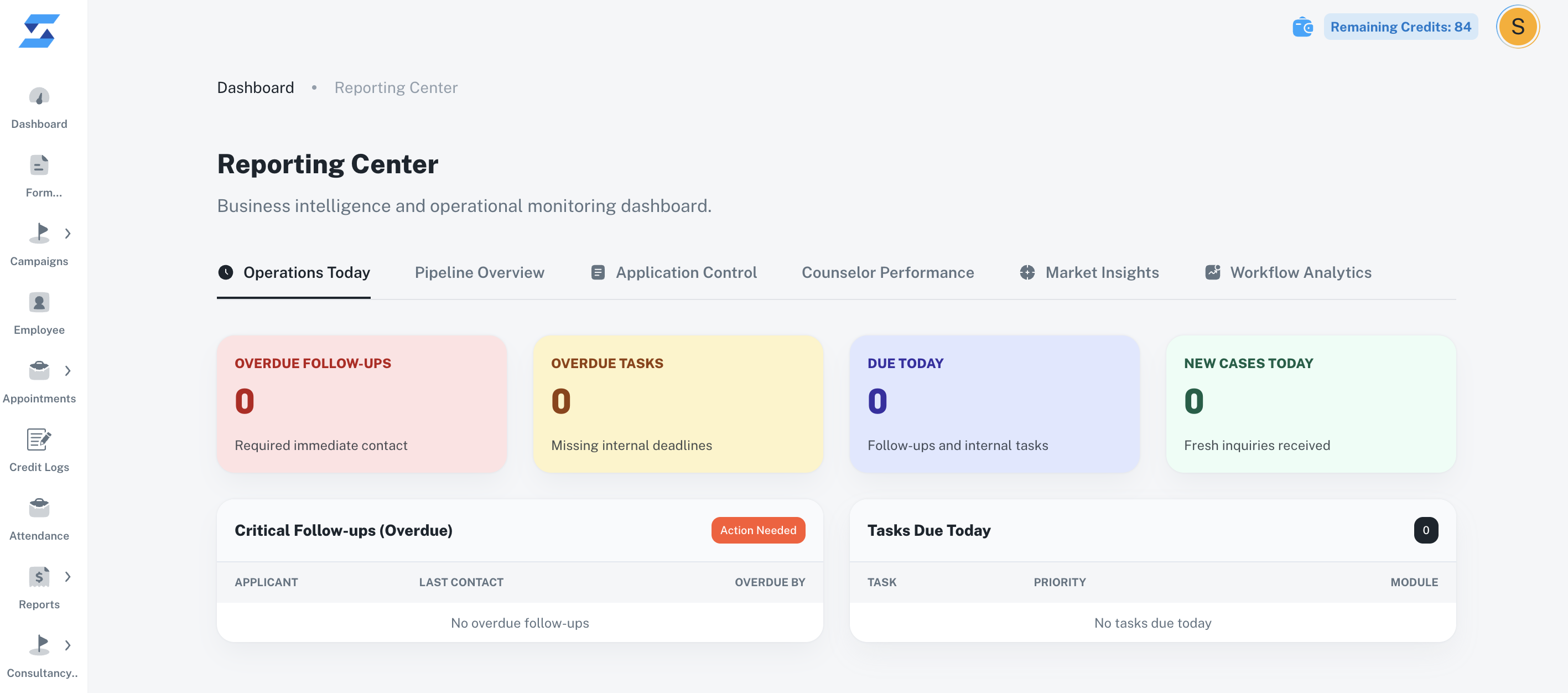1568x693 pixels.
Task: Click the TASK column header
Action: click(x=881, y=582)
